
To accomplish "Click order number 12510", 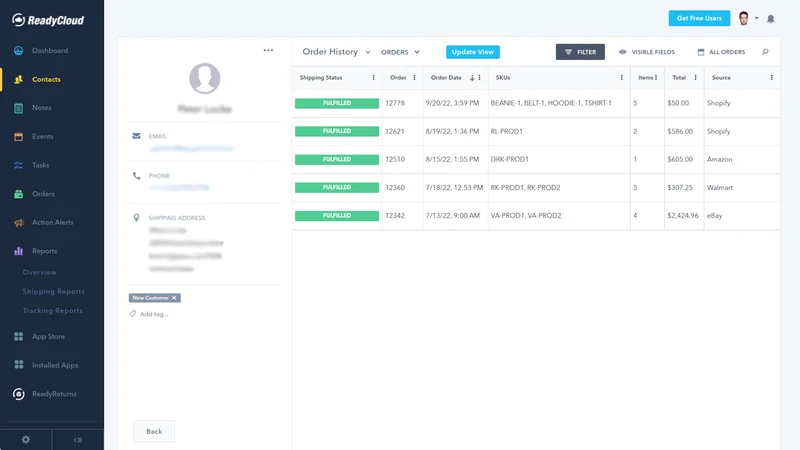I will (395, 159).
